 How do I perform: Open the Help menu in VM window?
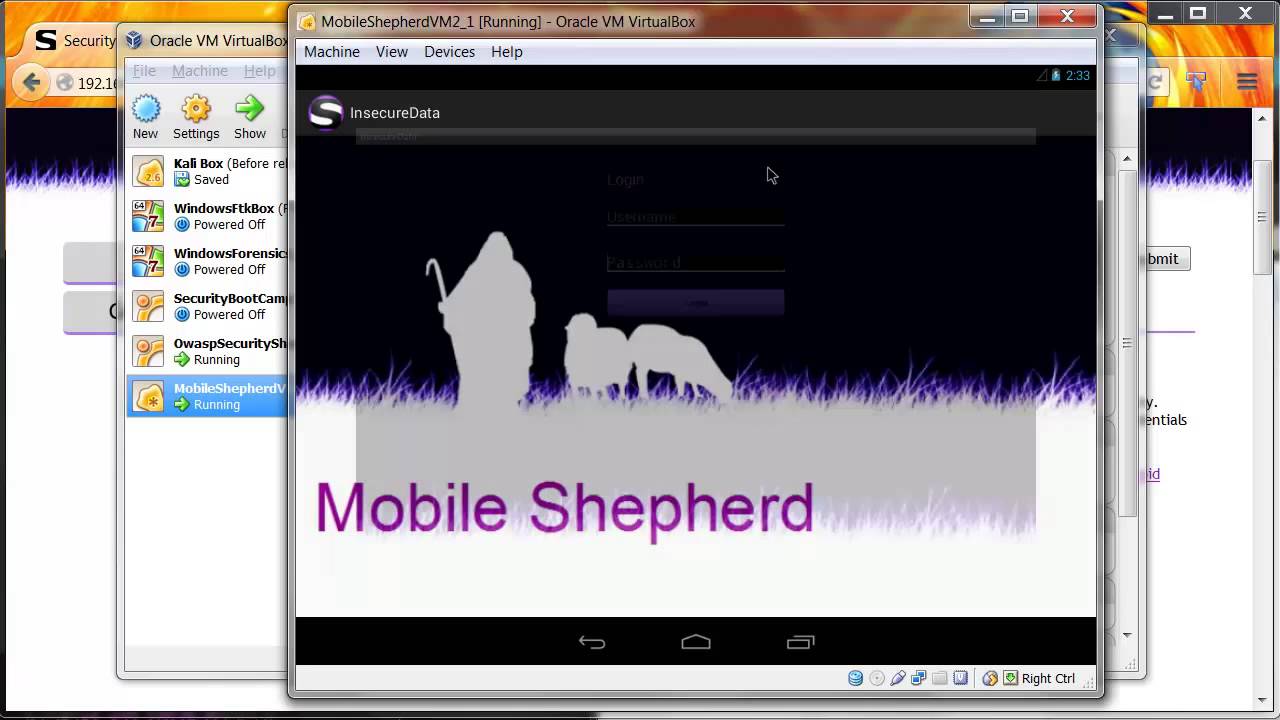(x=507, y=52)
